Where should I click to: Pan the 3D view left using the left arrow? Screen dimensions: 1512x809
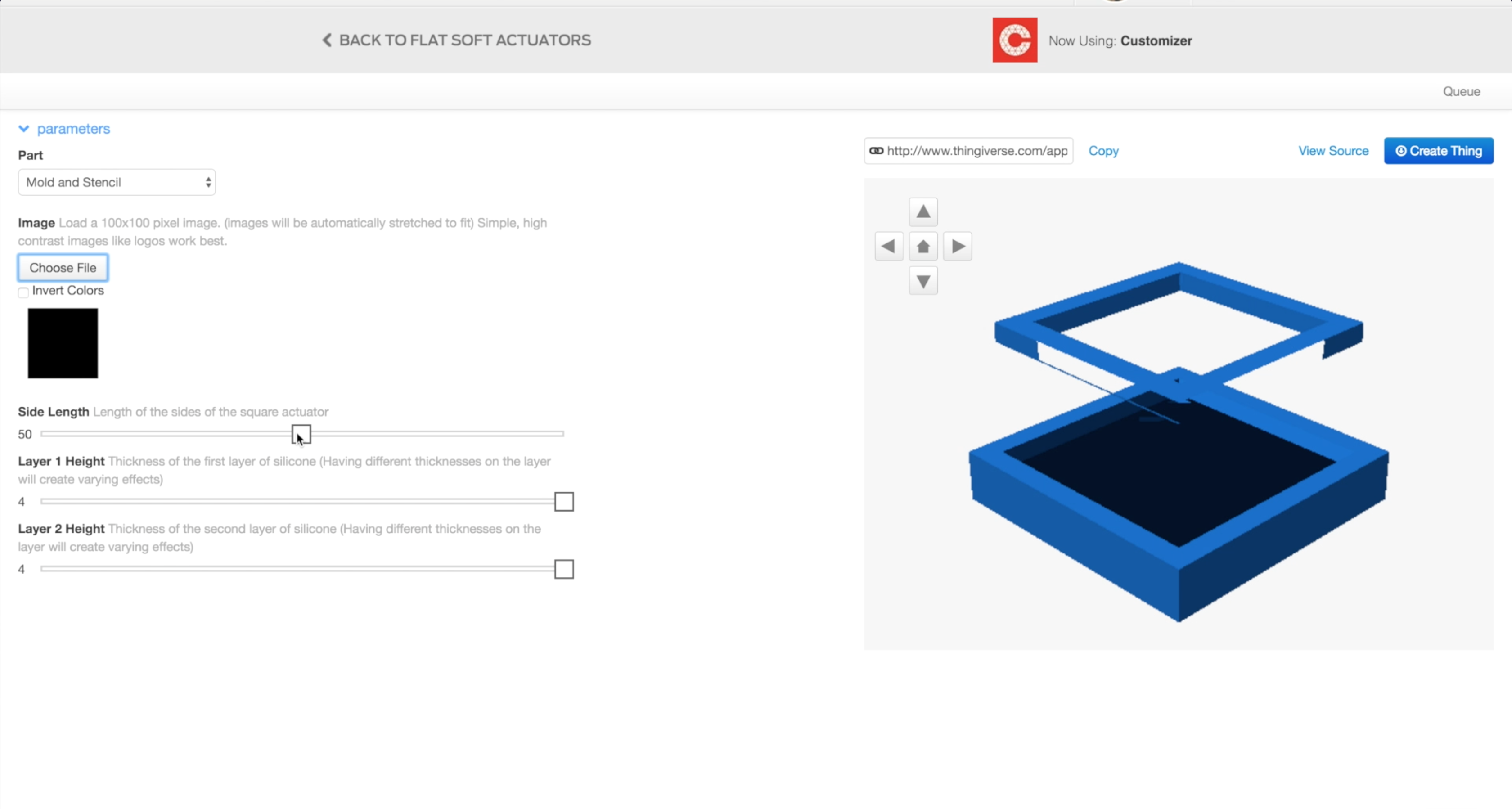pyautogui.click(x=888, y=246)
